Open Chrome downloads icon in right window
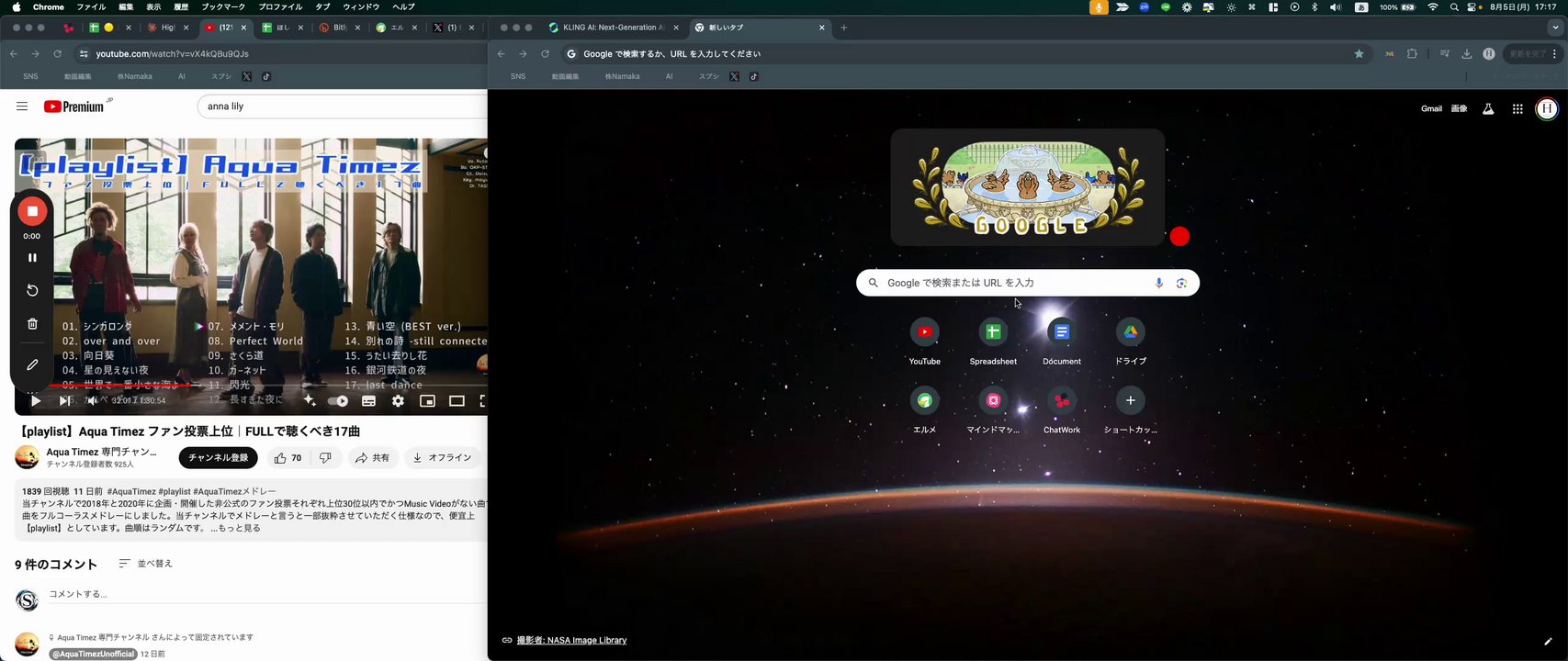1568x661 pixels. (x=1466, y=54)
